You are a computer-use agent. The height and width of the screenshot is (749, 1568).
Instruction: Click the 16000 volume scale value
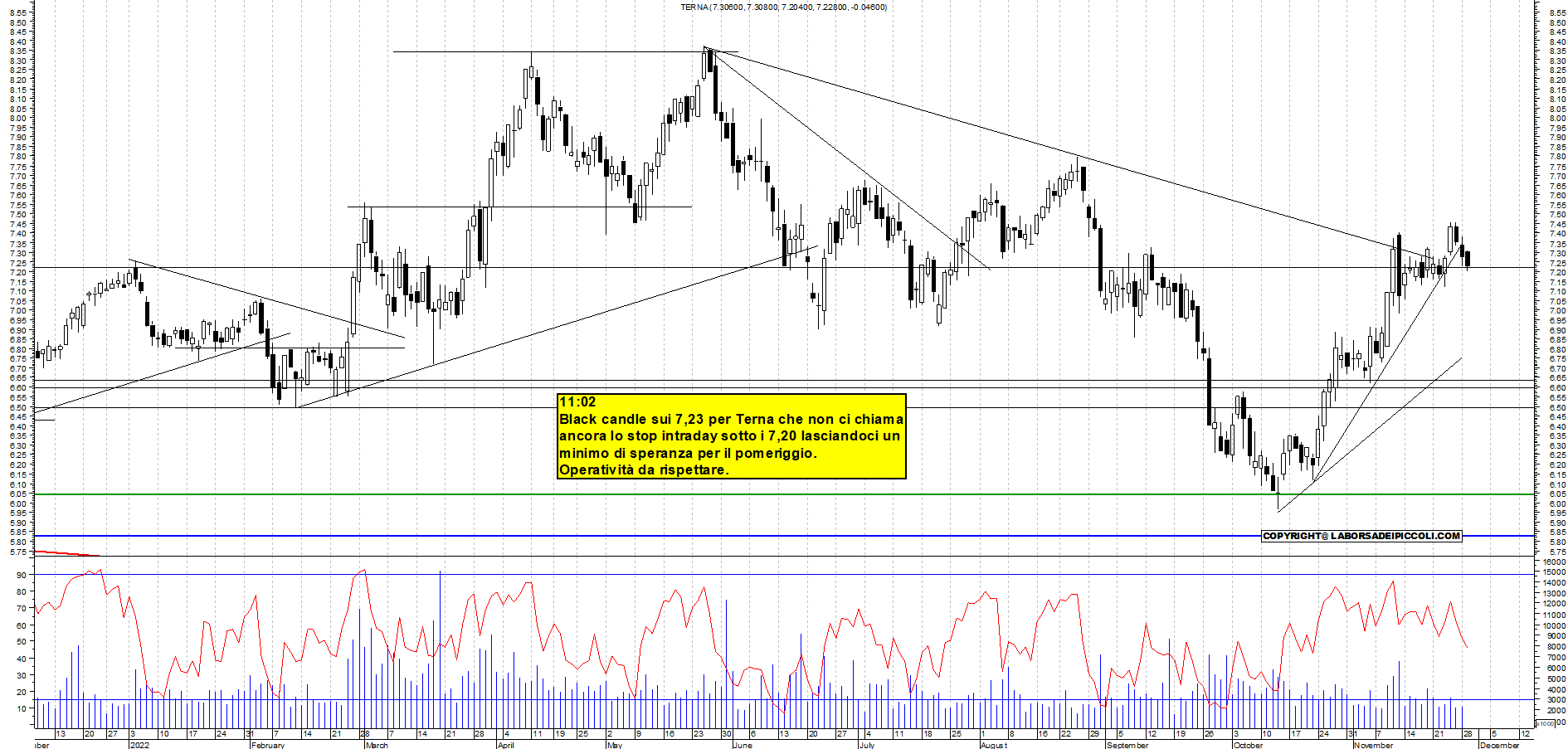click(x=1554, y=562)
